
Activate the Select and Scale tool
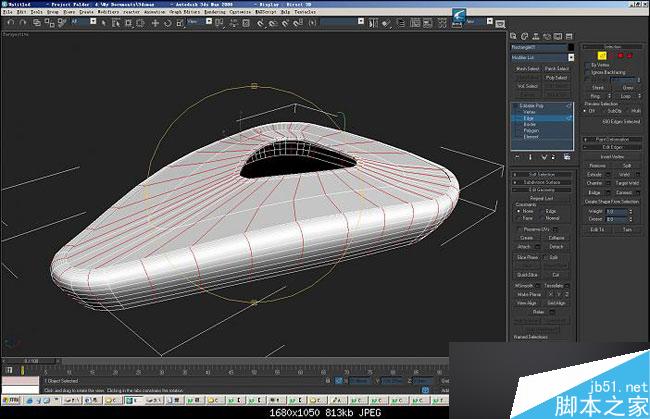(180, 23)
